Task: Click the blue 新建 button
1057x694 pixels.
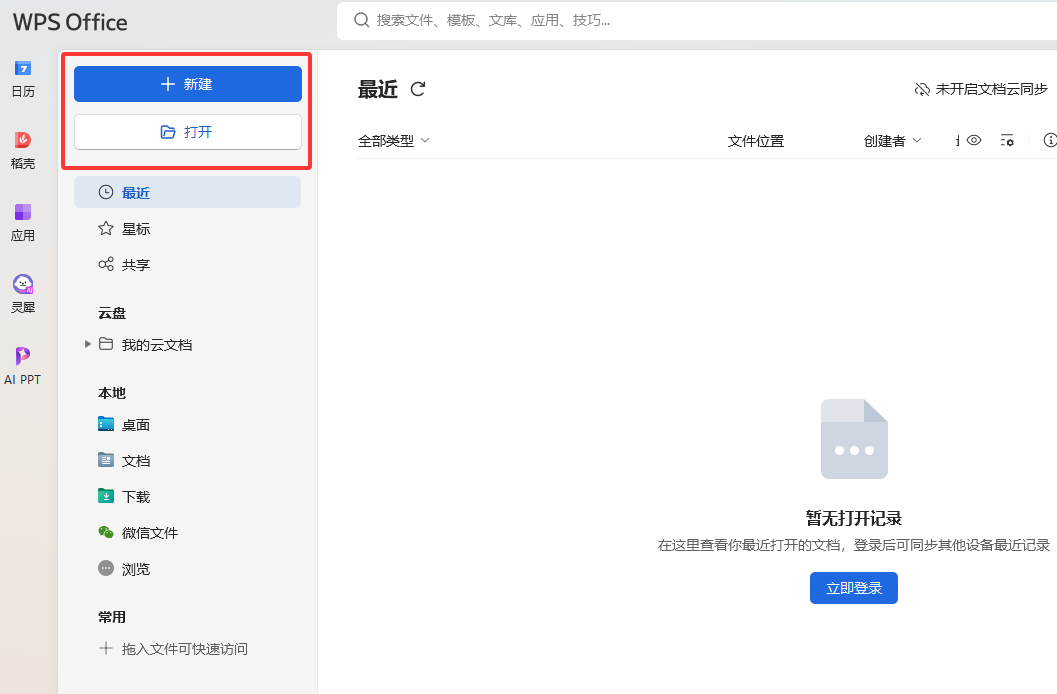Action: pyautogui.click(x=187, y=84)
